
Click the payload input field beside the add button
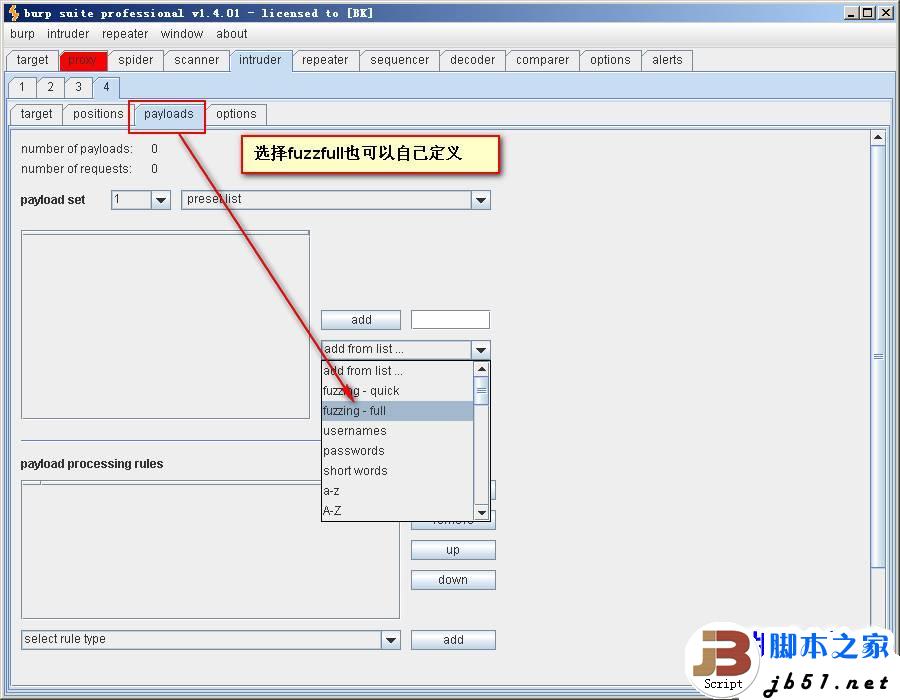pos(450,319)
